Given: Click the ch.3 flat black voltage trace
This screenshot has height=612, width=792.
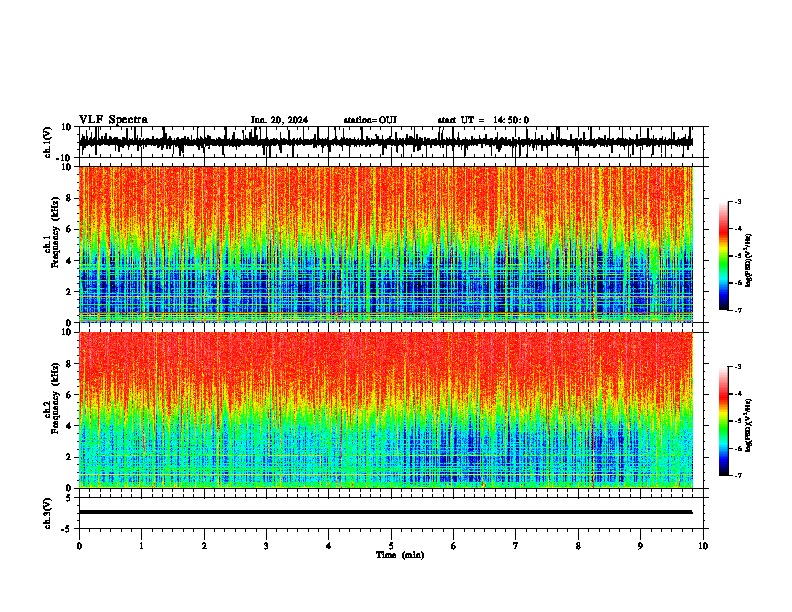Looking at the screenshot, I should pos(385,512).
